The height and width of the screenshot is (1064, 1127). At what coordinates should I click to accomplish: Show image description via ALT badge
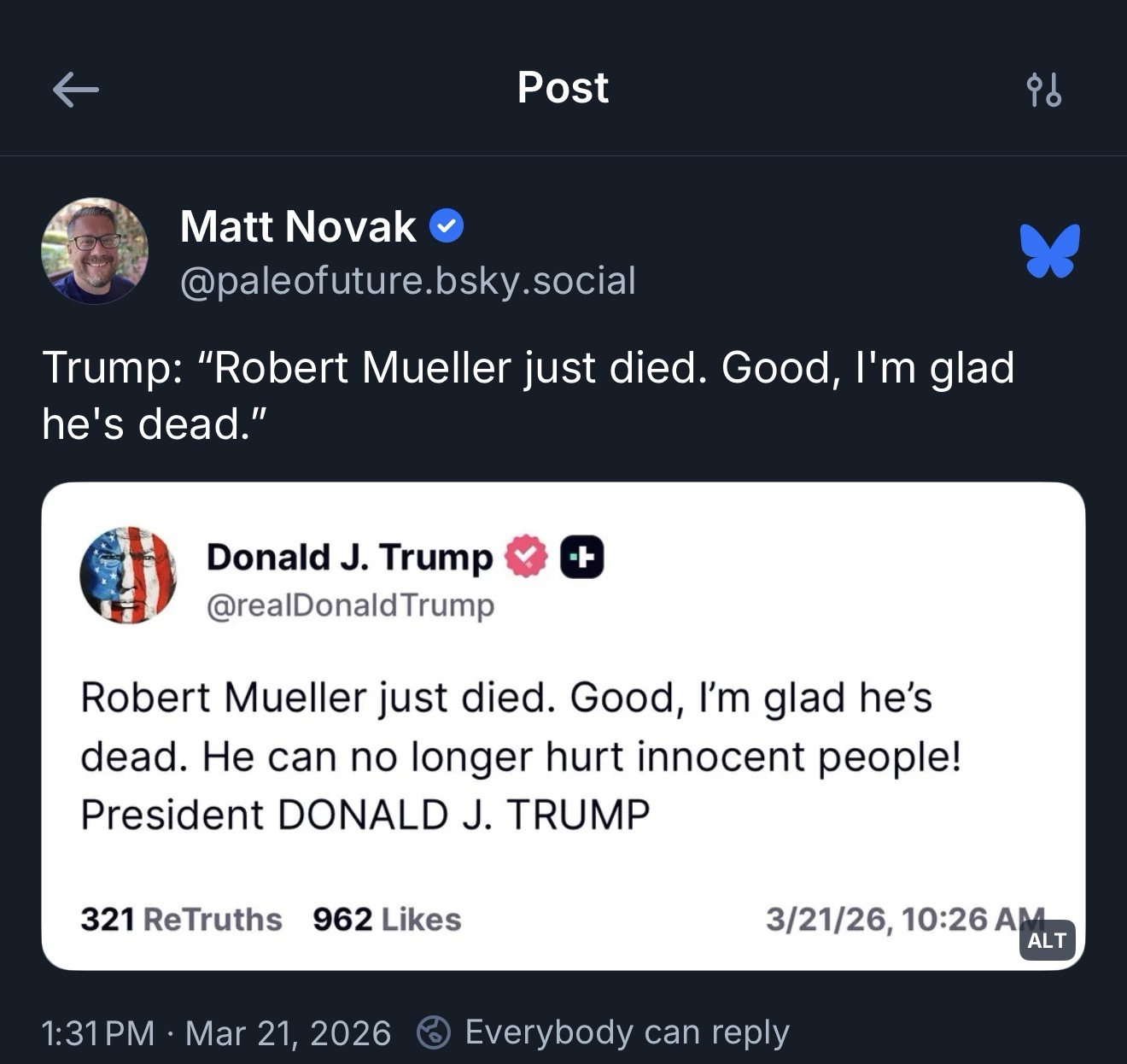coord(1046,940)
